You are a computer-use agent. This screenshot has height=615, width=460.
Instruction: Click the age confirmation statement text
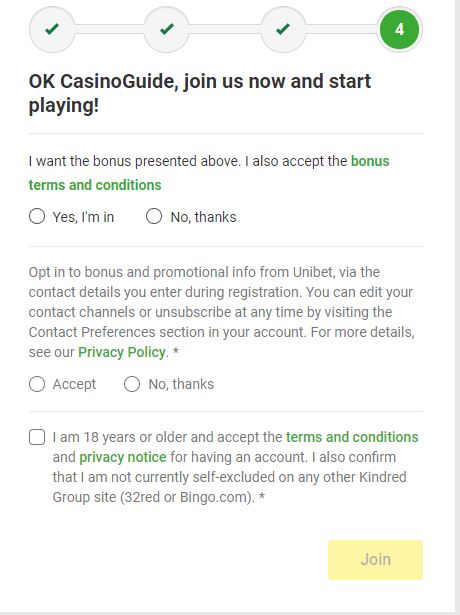[235, 467]
